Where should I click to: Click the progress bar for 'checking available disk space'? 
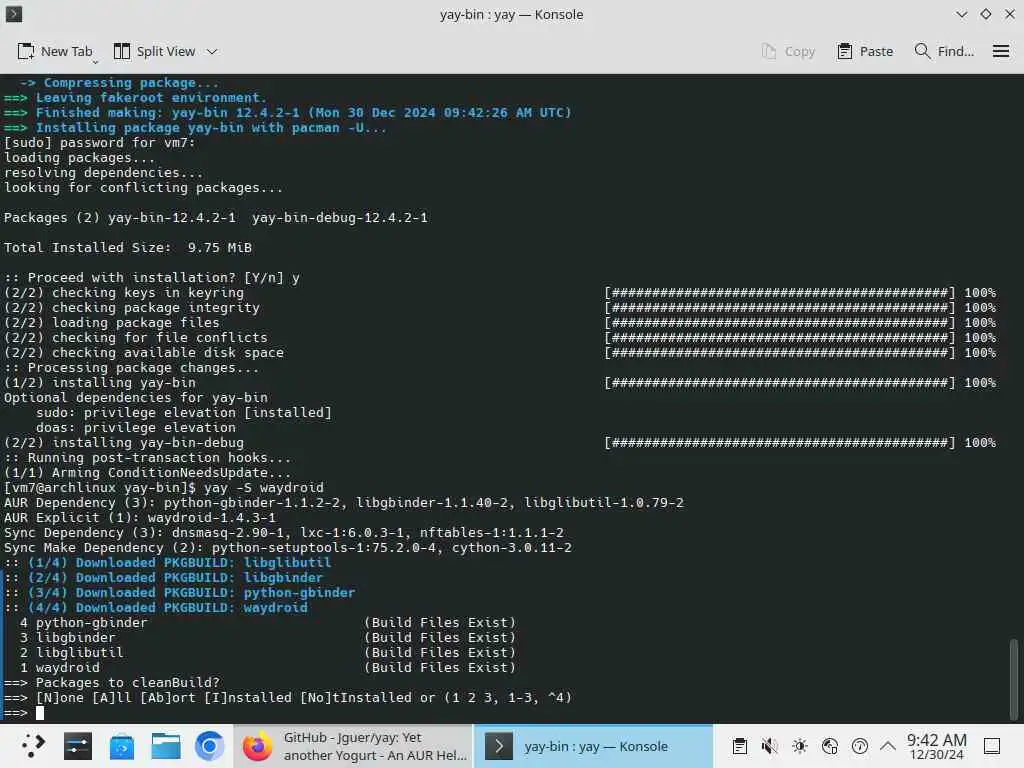click(780, 353)
